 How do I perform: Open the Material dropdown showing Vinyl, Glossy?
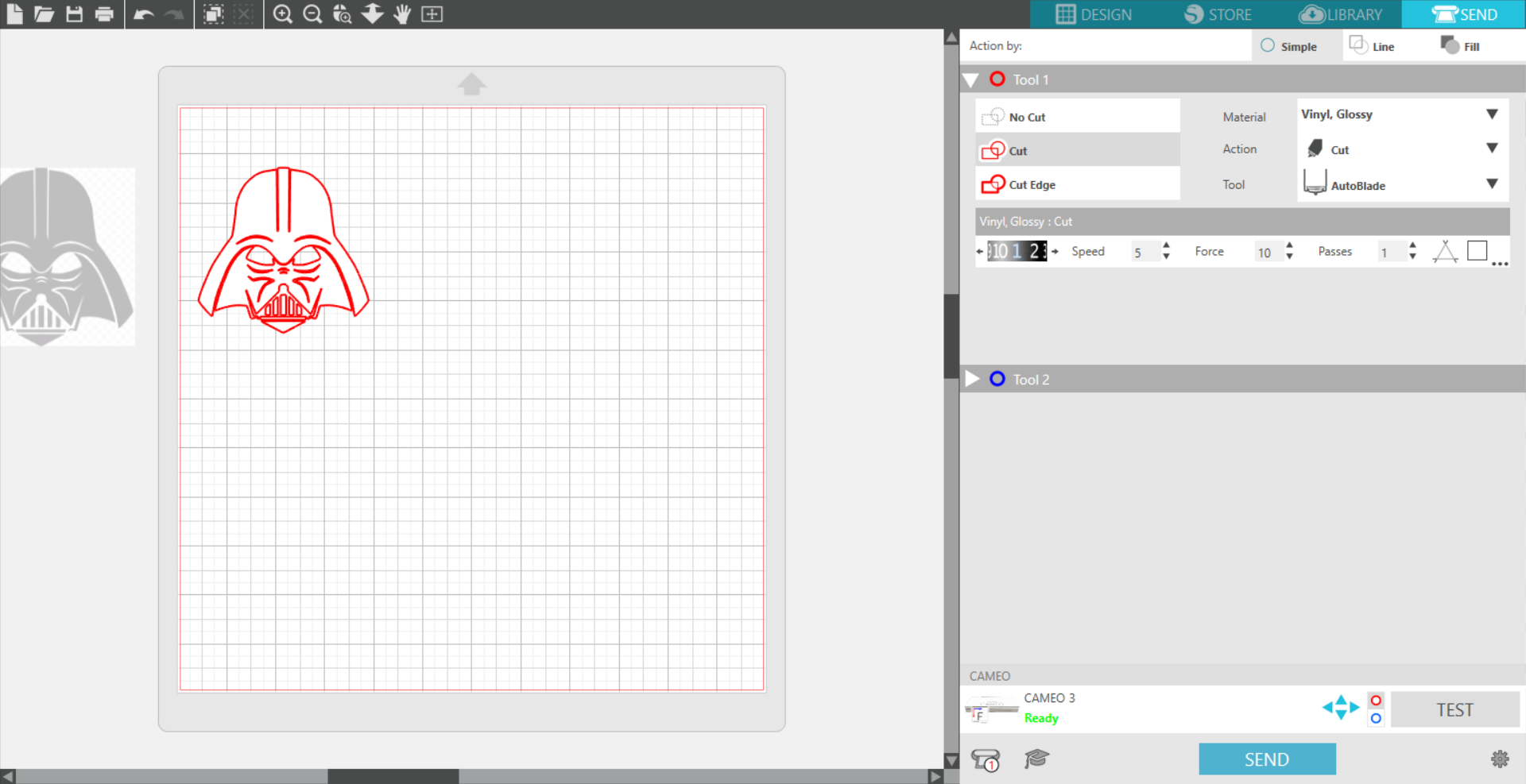click(1402, 114)
